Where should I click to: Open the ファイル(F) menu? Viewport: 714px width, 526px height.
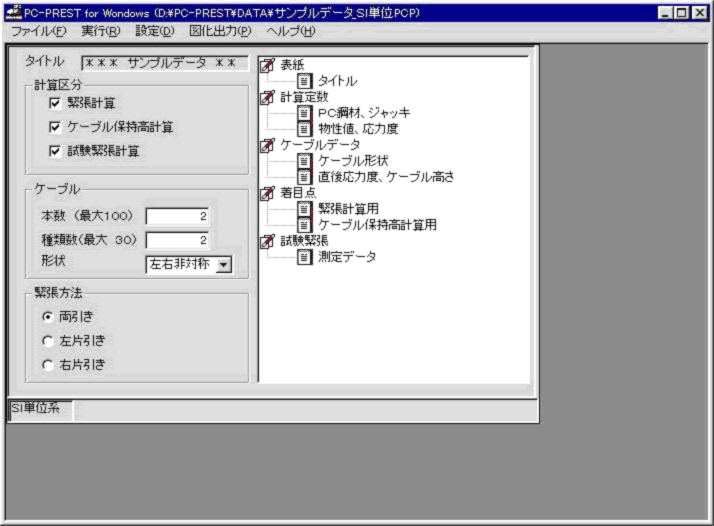point(39,31)
